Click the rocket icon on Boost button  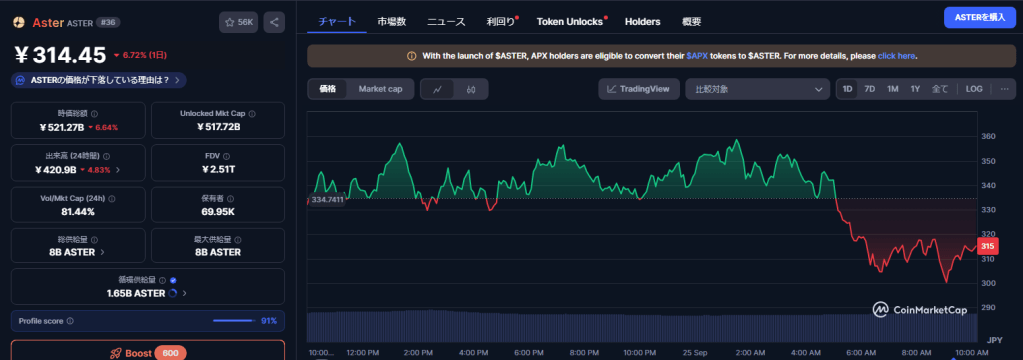click(115, 353)
